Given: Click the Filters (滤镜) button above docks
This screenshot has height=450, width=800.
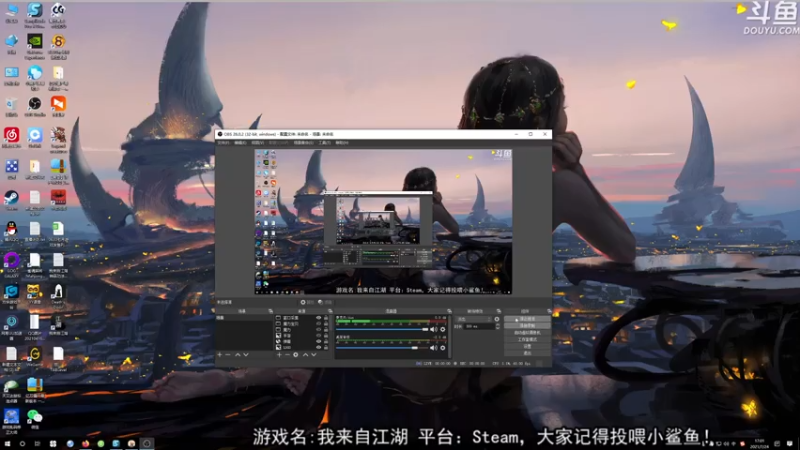Looking at the screenshot, I should (x=325, y=303).
